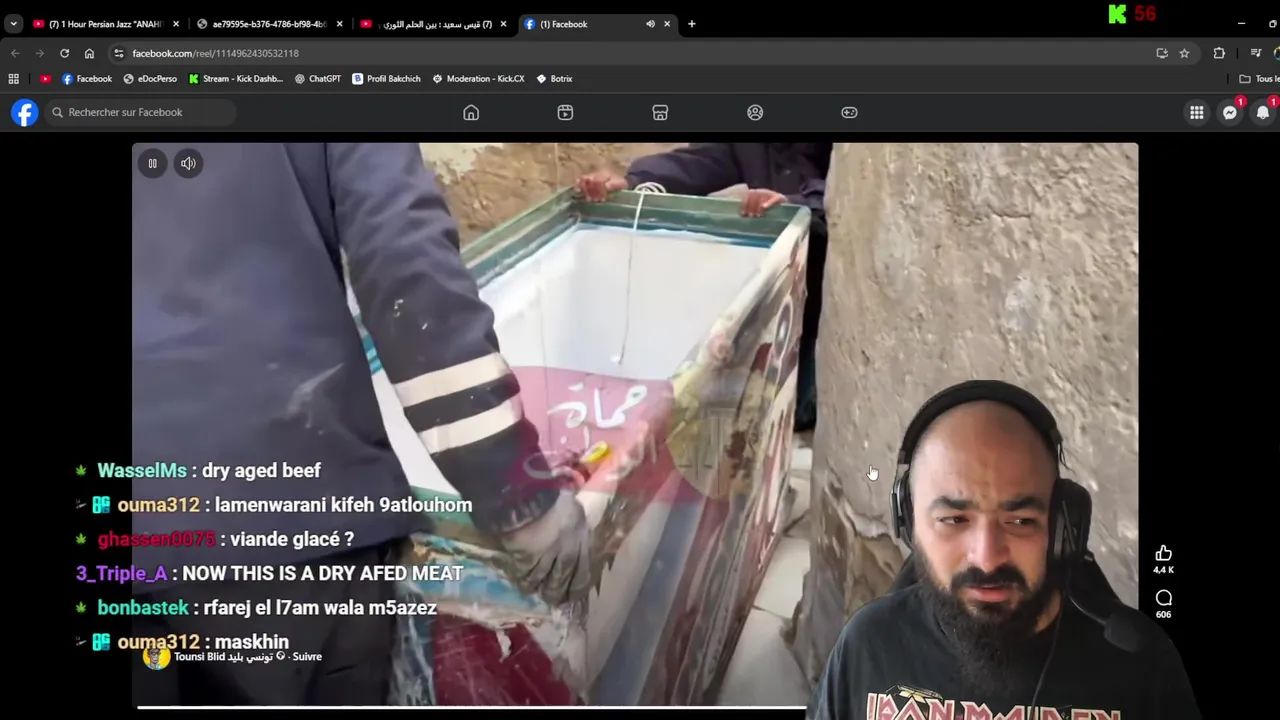
Task: Pause the reel video
Action: (152, 163)
